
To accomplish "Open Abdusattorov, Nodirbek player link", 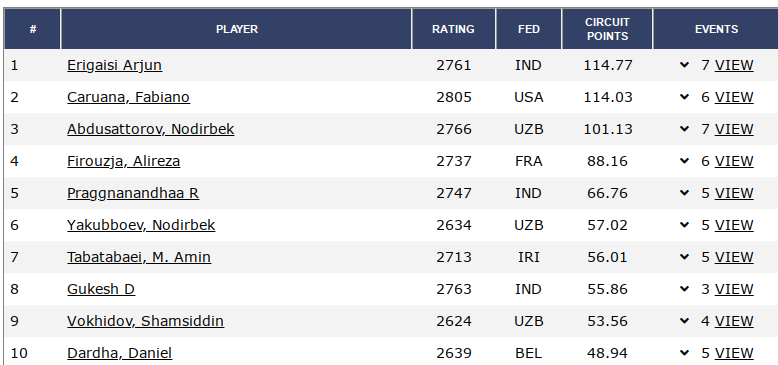I will 150,129.
